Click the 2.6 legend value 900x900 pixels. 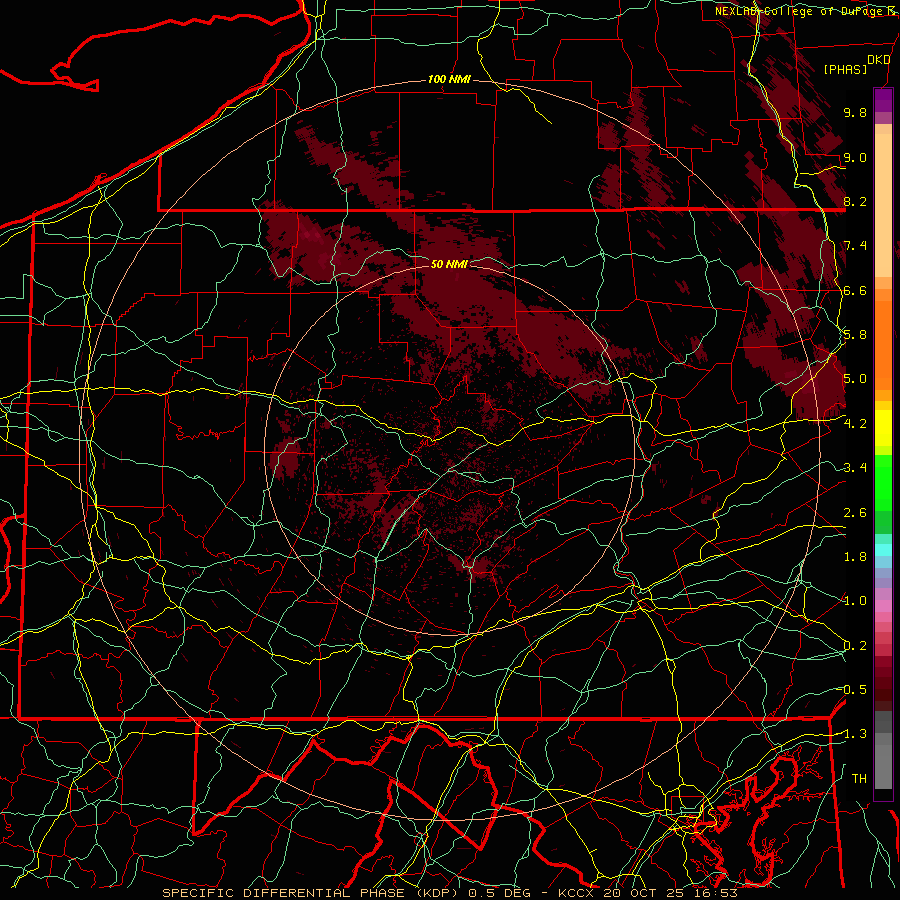[855, 513]
